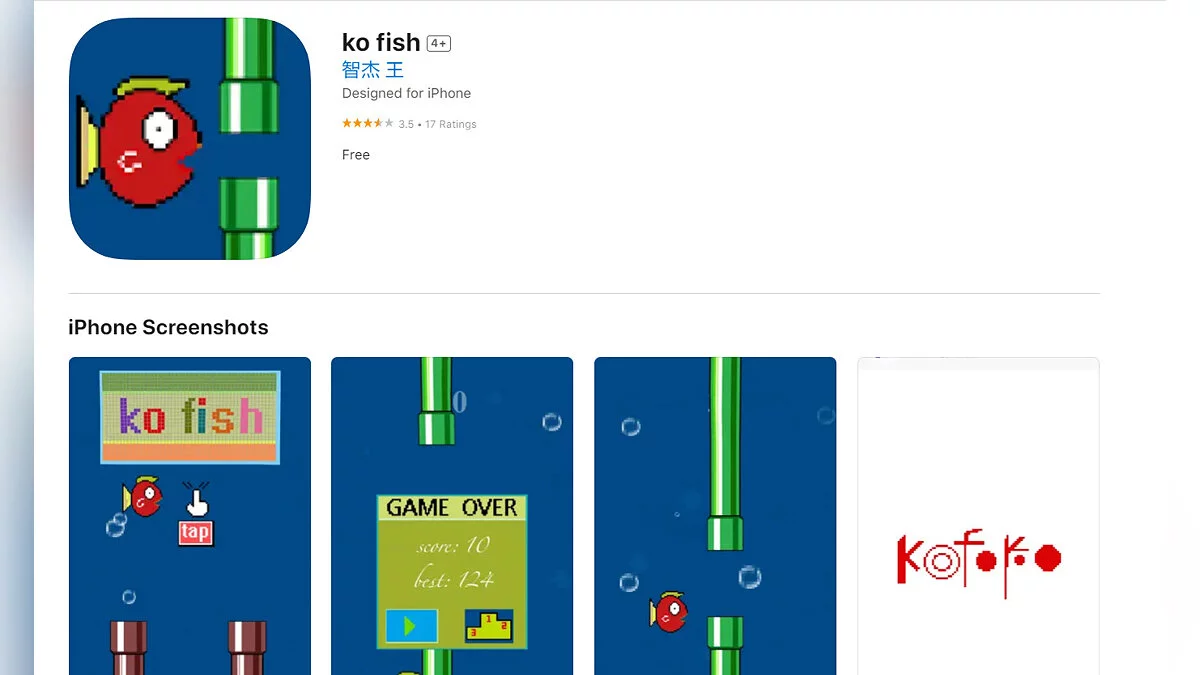This screenshot has height=675, width=1200.
Task: Open the GAME OVER screenshot
Action: [452, 516]
